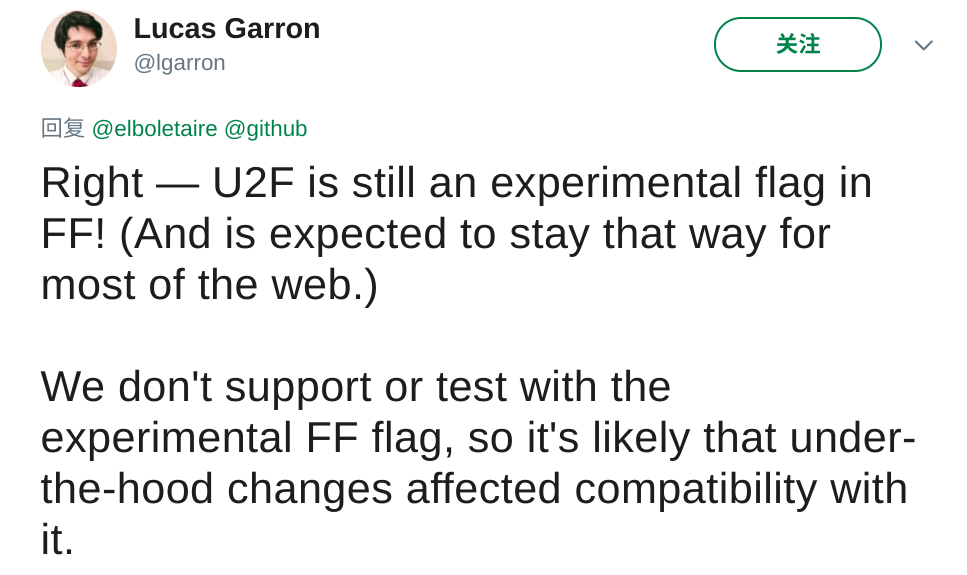The image size is (967, 575).
Task: Click the word "Right" starting the tweet
Action: pyautogui.click(x=92, y=183)
